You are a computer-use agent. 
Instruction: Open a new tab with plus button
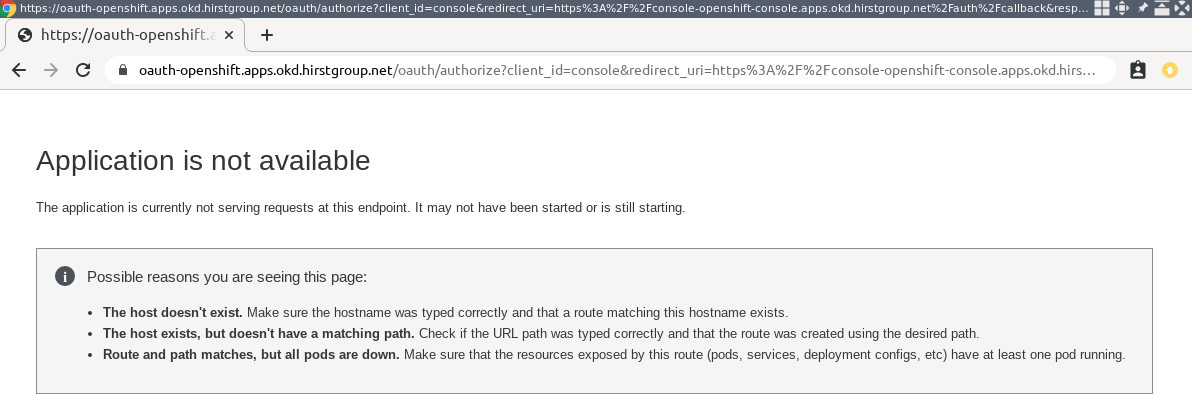(x=266, y=35)
